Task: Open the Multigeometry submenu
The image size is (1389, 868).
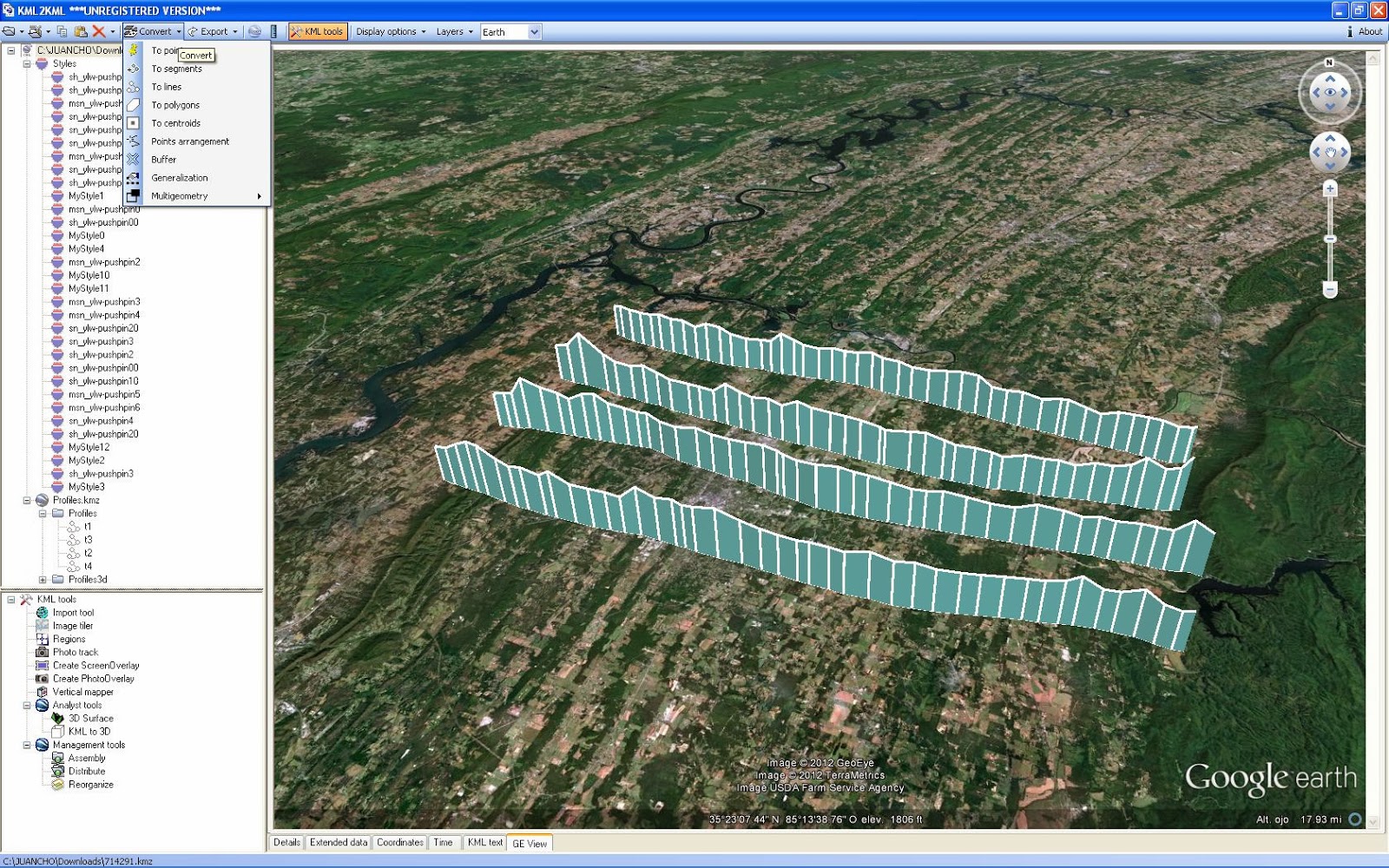Action: pos(197,196)
